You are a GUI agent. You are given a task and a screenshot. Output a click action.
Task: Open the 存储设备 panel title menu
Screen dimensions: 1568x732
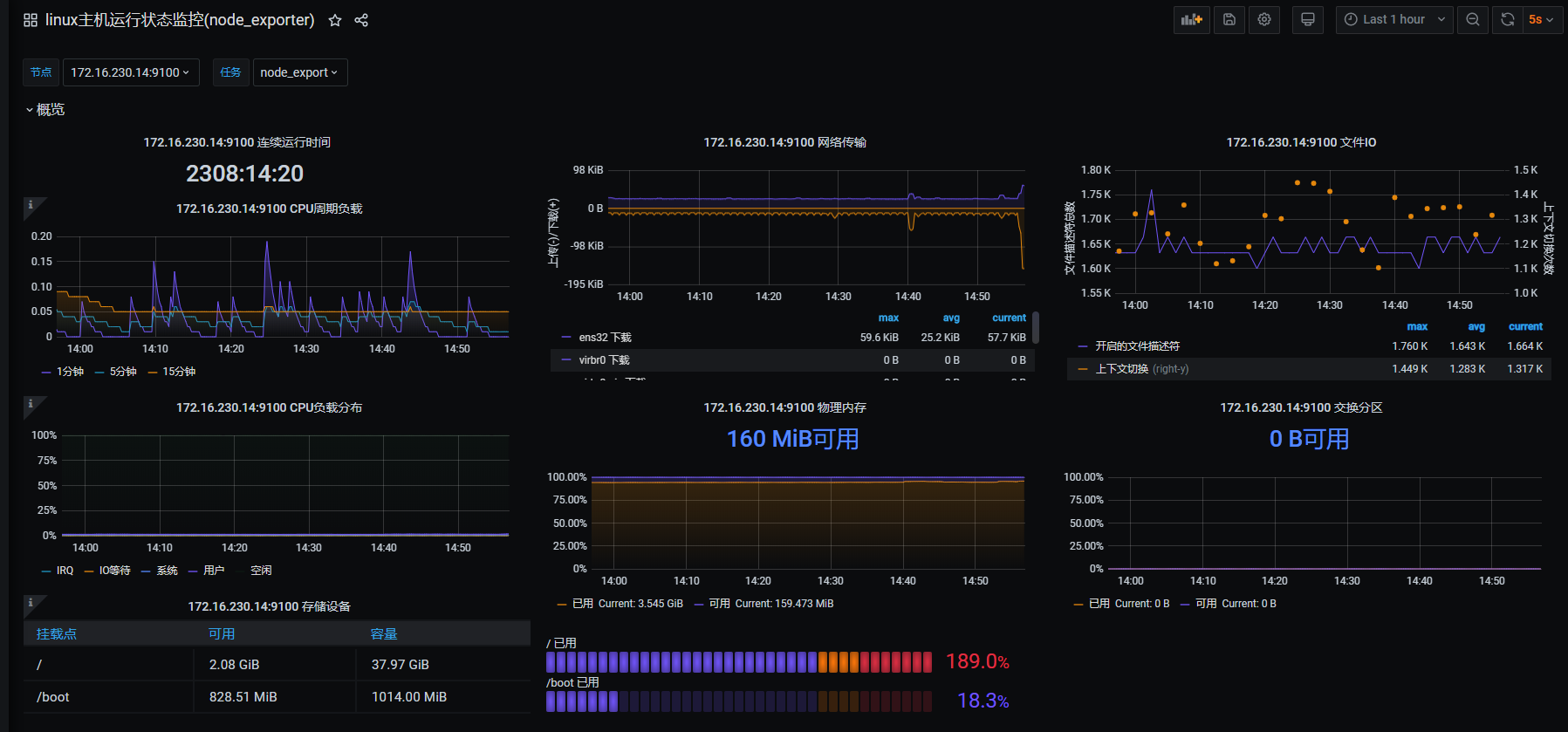[269, 606]
